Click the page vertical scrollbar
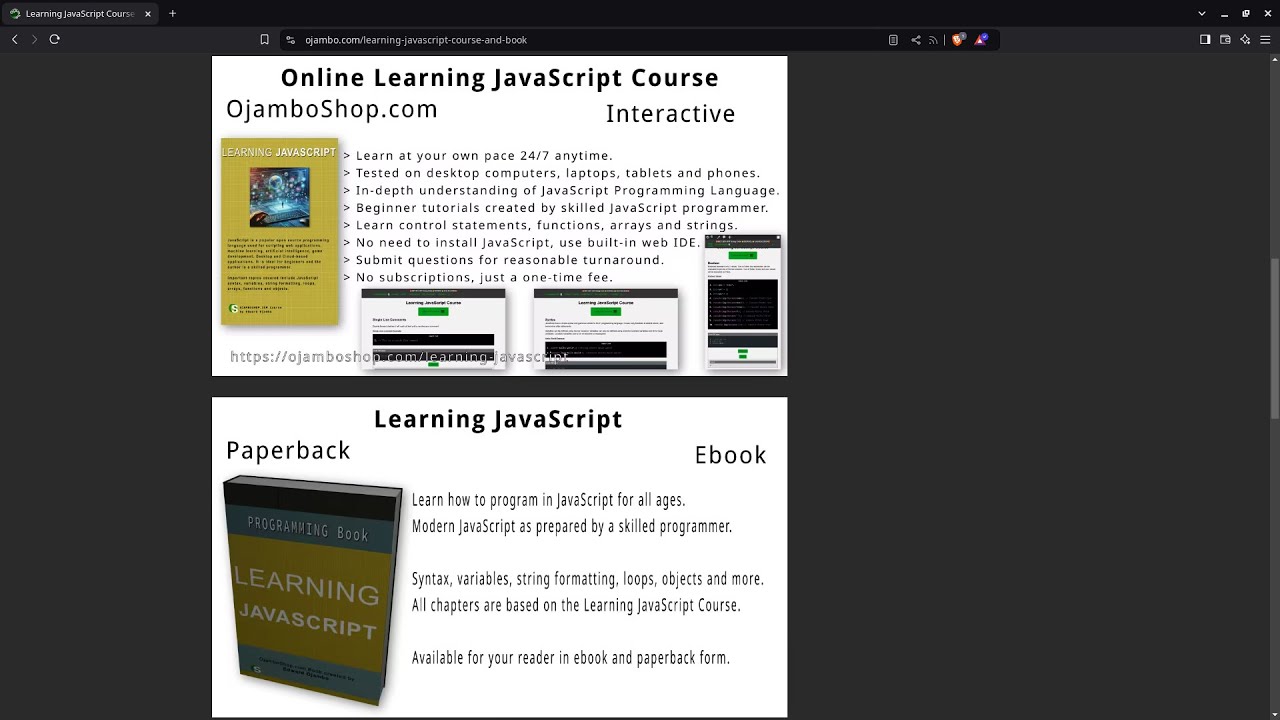This screenshot has width=1280, height=720. [1274, 340]
